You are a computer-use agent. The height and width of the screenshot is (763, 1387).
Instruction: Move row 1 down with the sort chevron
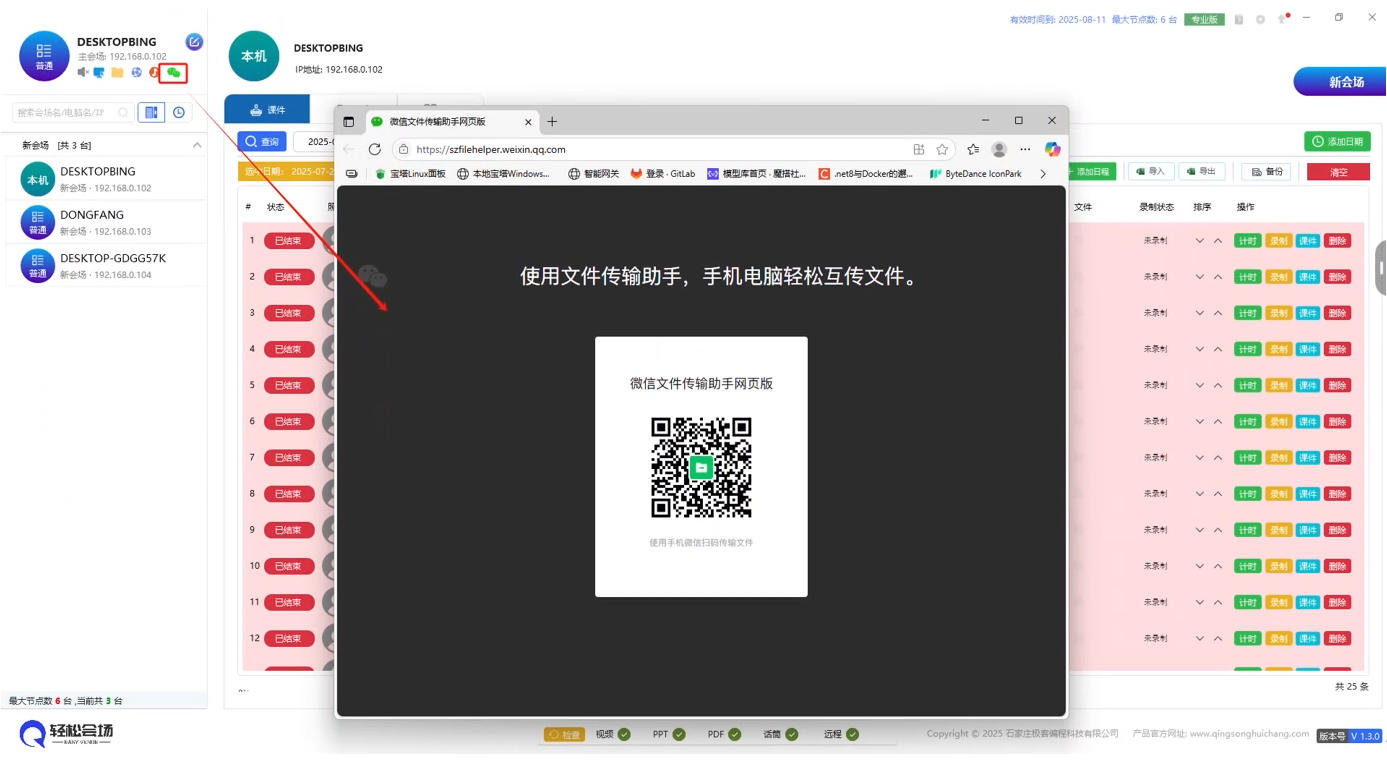click(1199, 241)
